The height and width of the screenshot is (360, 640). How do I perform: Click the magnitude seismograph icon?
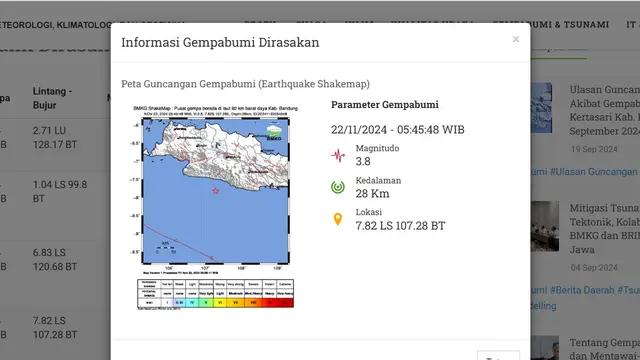338,155
